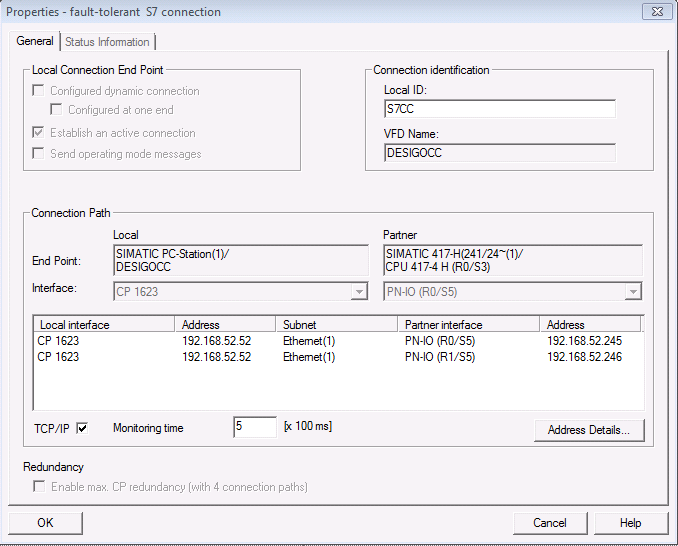678x546 pixels.
Task: Close the Properties dialog window
Action: point(654,12)
